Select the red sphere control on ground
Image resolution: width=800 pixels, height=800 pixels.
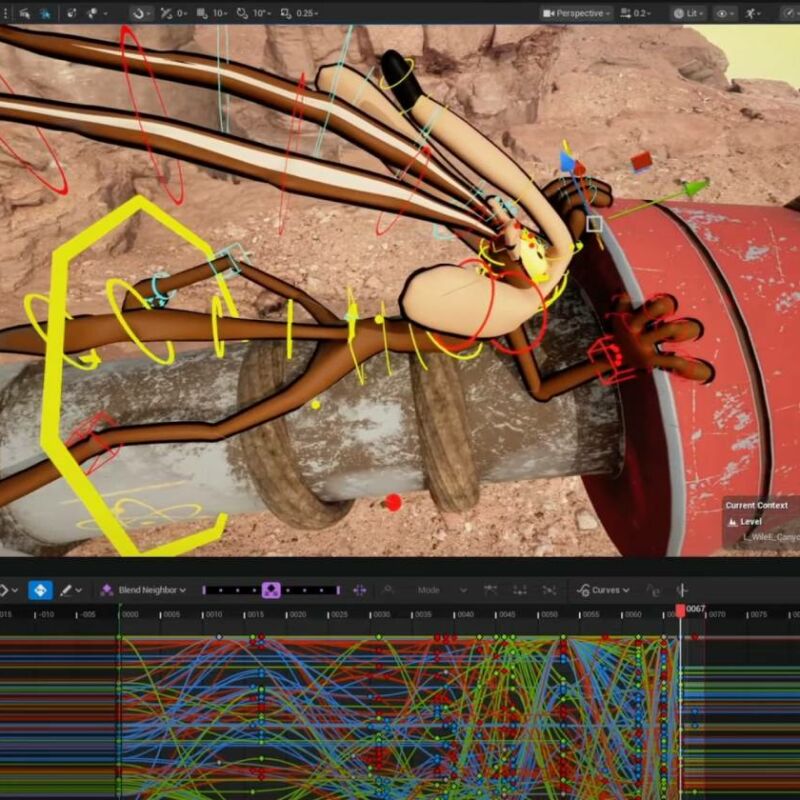(393, 502)
